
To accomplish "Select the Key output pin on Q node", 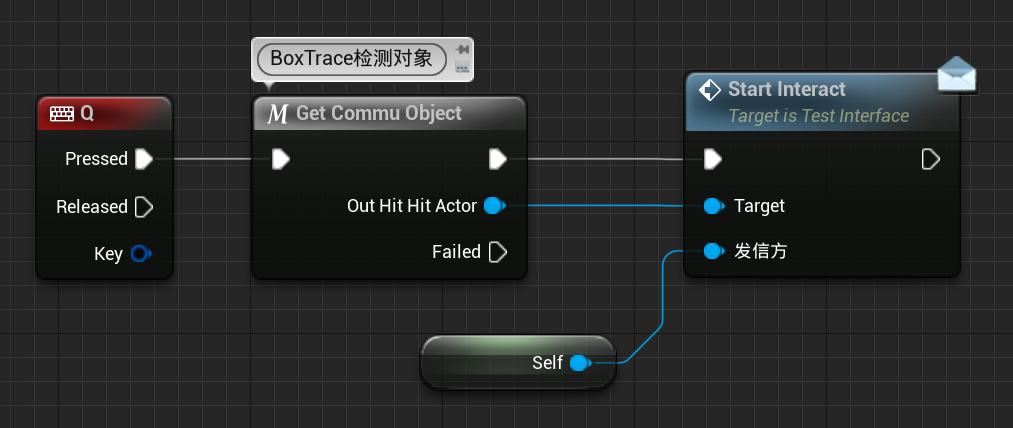I will (141, 254).
